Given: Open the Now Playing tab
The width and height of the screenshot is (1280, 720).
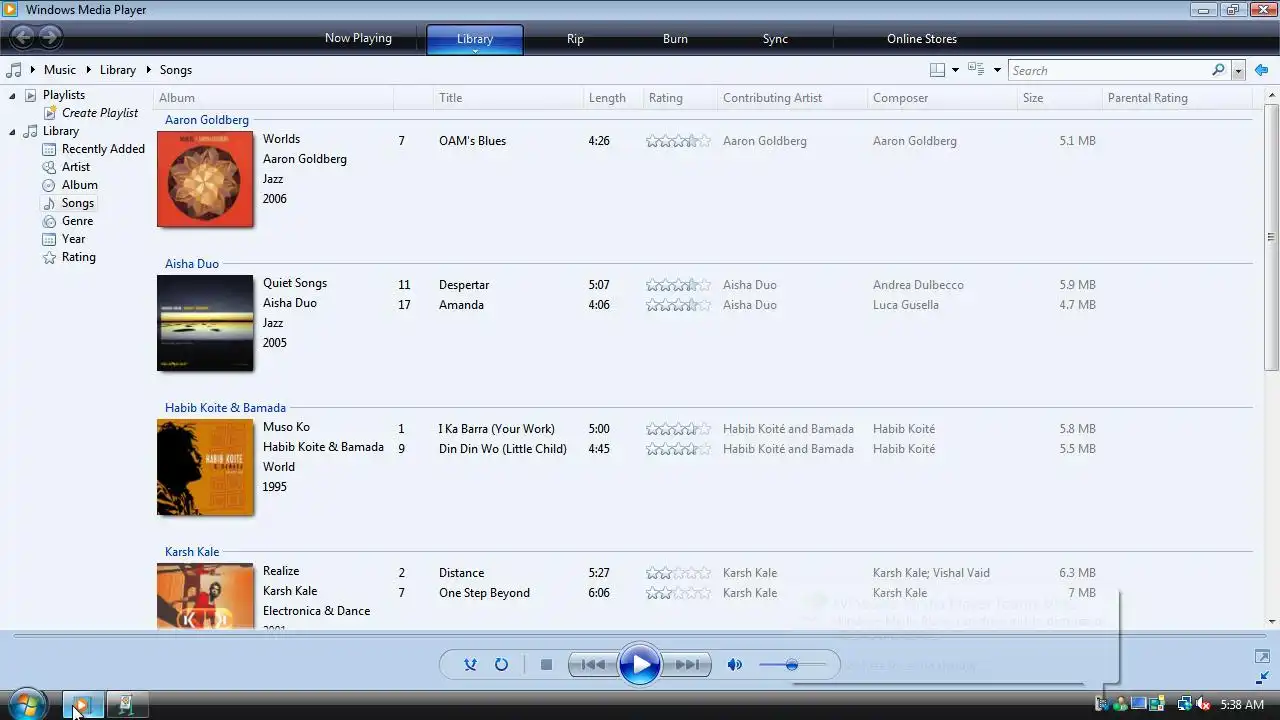Looking at the screenshot, I should click(x=358, y=38).
